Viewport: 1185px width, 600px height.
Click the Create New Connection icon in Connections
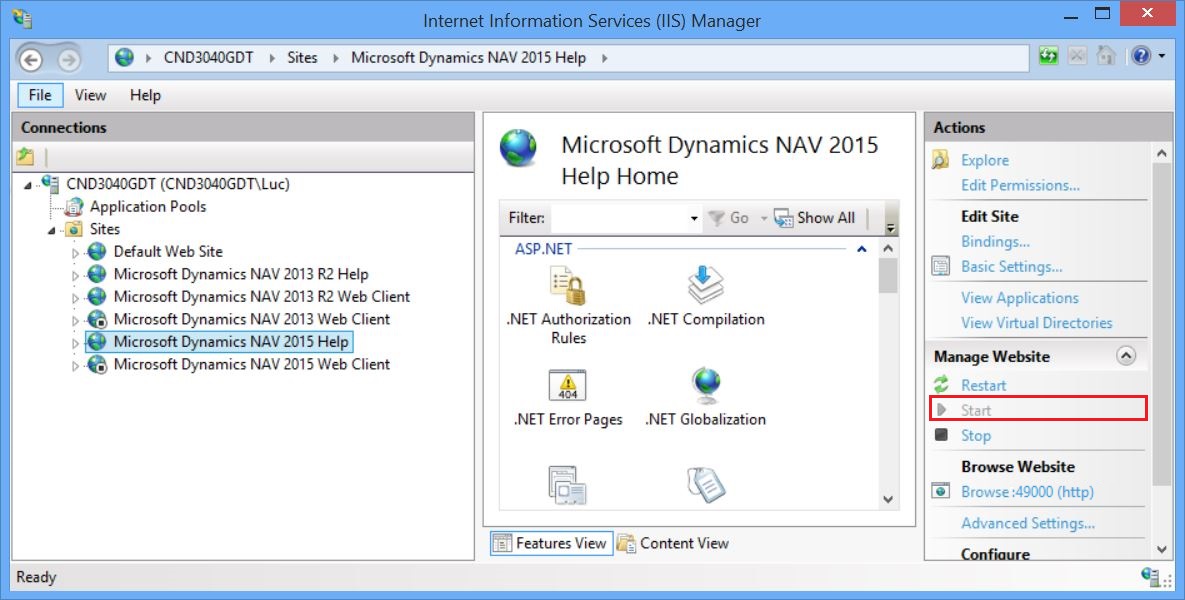26,156
